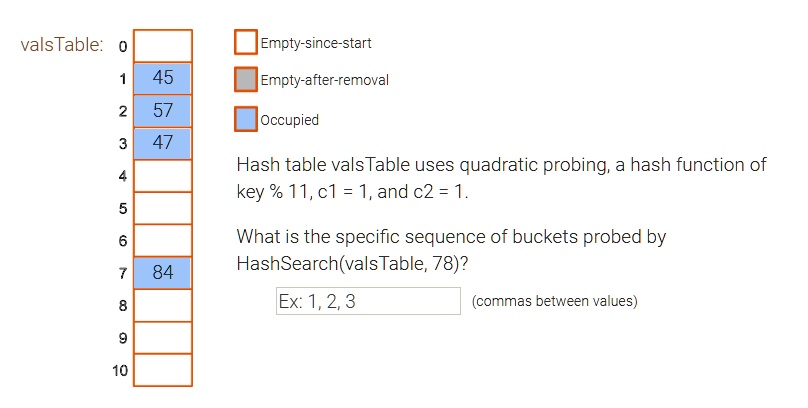Click empty bucket 6 in valsTable
The width and height of the screenshot is (808, 408).
[x=163, y=241]
